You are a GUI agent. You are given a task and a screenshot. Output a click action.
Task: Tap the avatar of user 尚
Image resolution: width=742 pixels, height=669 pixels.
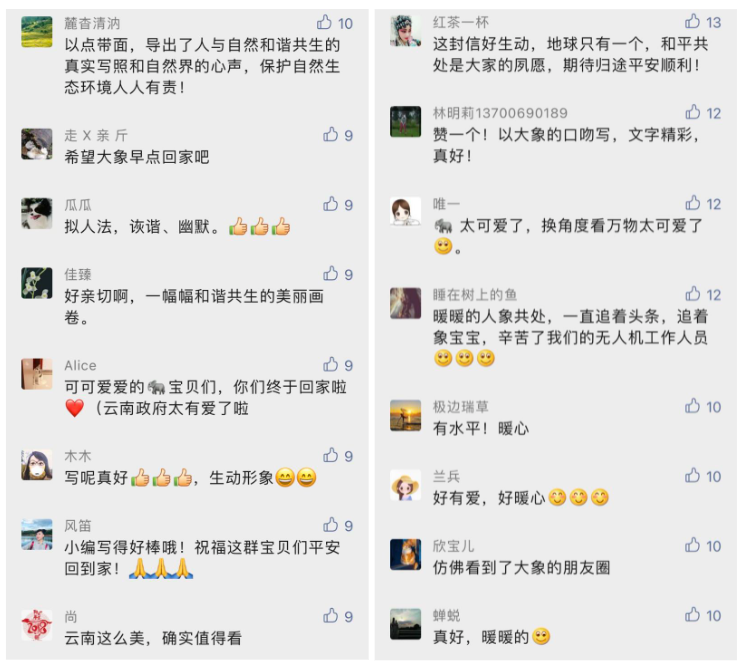tap(37, 625)
